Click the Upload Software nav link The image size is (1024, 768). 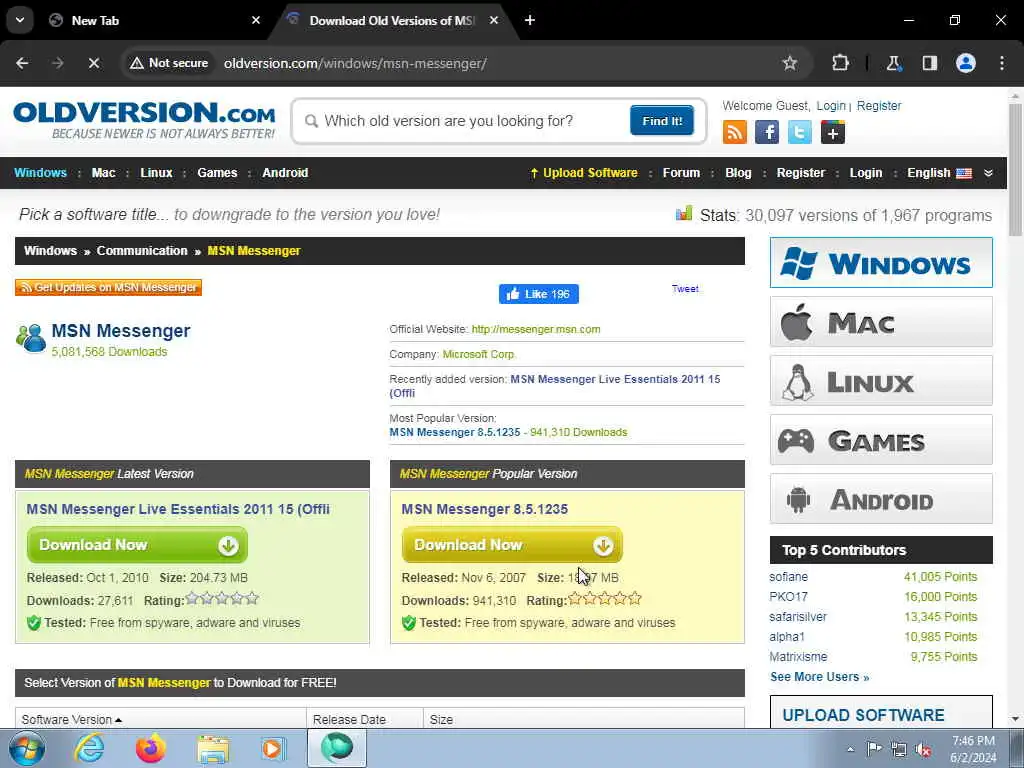tap(584, 173)
